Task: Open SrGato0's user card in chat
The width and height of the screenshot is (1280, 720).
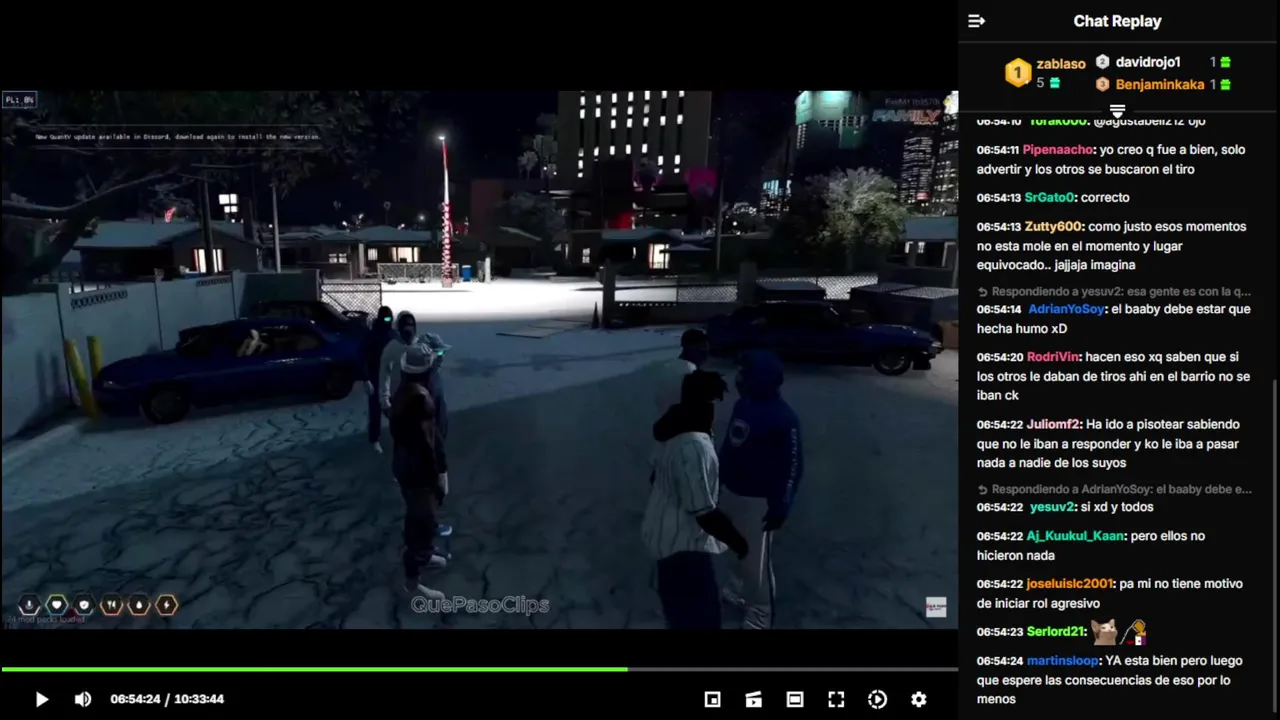Action: click(x=1049, y=198)
